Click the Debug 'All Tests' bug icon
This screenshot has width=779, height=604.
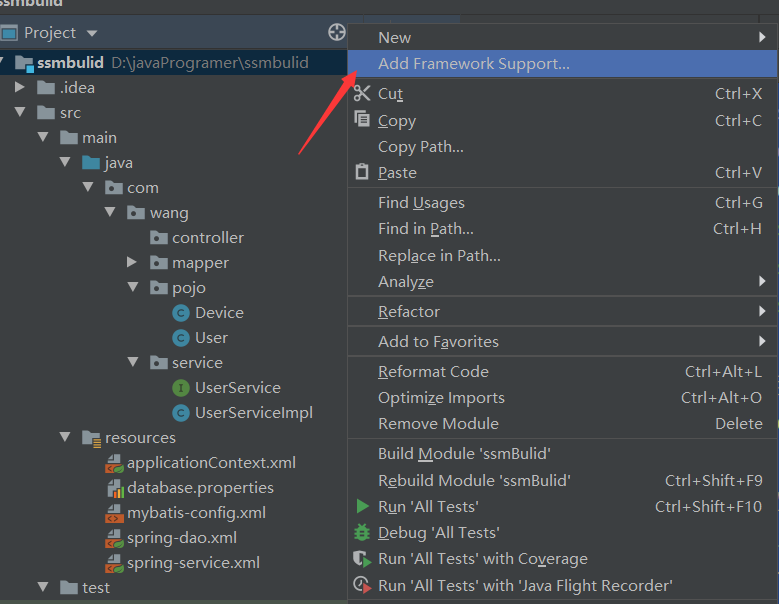click(362, 533)
